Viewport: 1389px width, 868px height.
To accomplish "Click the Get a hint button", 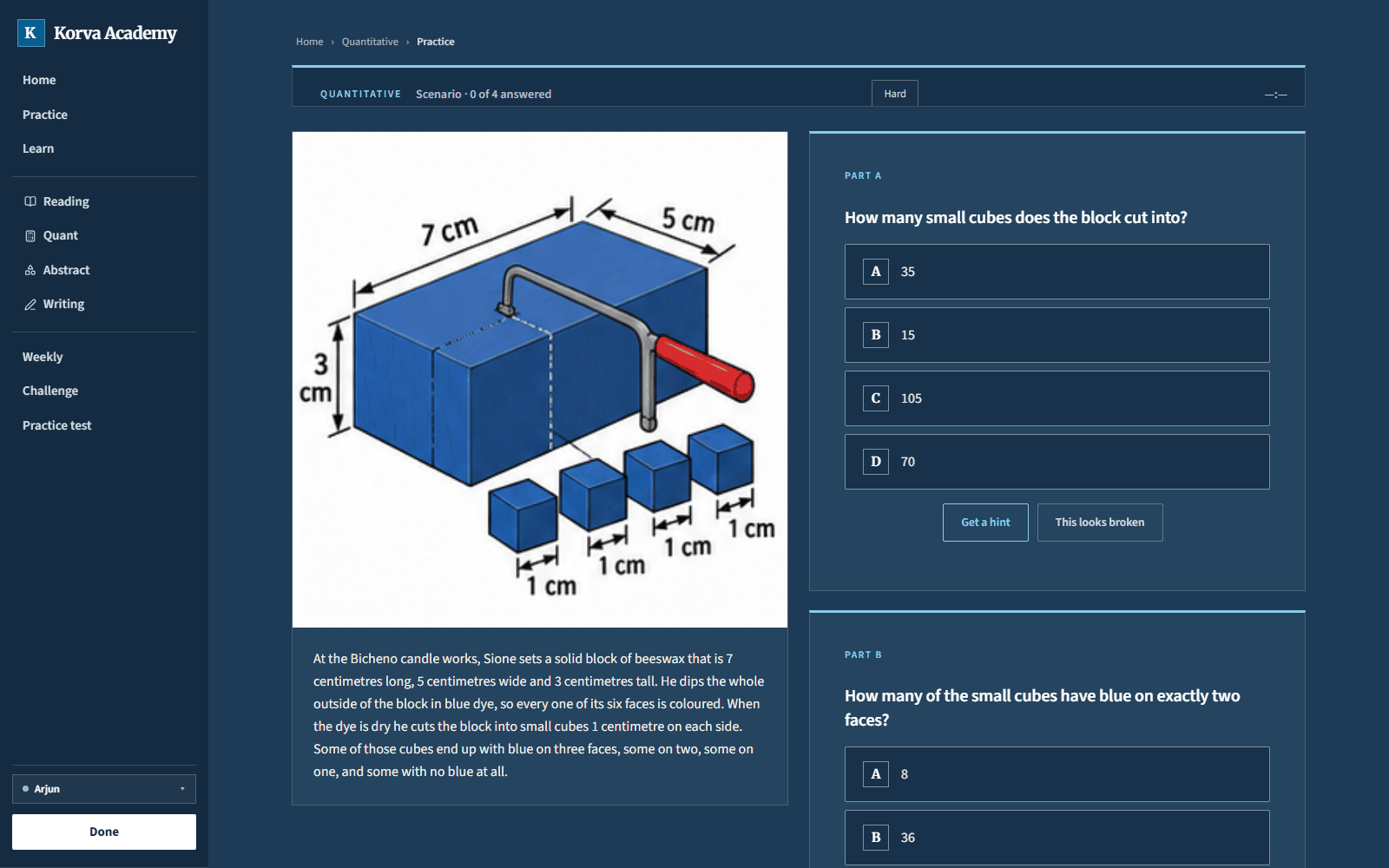I will pos(985,523).
